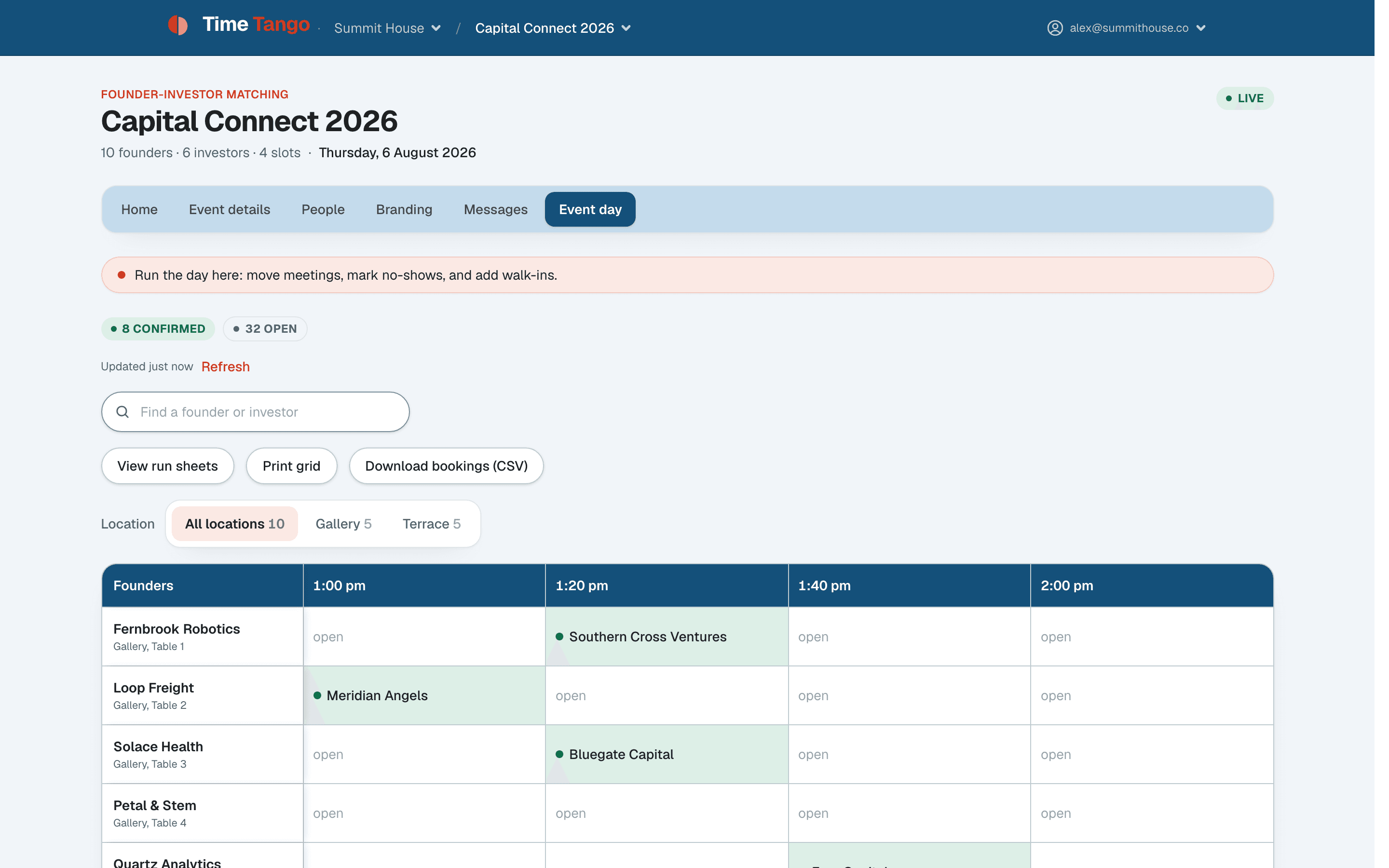The height and width of the screenshot is (868, 1389).
Task: Click the Time Tango brand name
Action: [256, 25]
